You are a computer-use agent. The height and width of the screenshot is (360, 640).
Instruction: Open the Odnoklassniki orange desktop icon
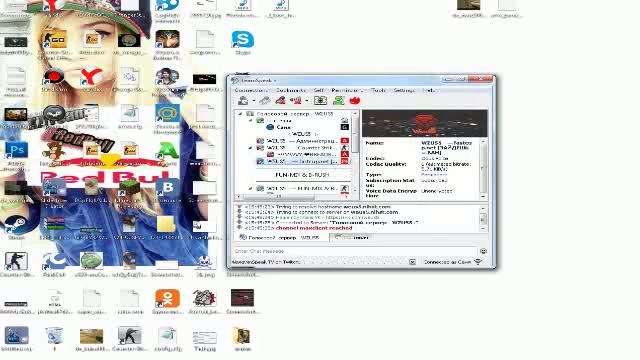(167, 301)
